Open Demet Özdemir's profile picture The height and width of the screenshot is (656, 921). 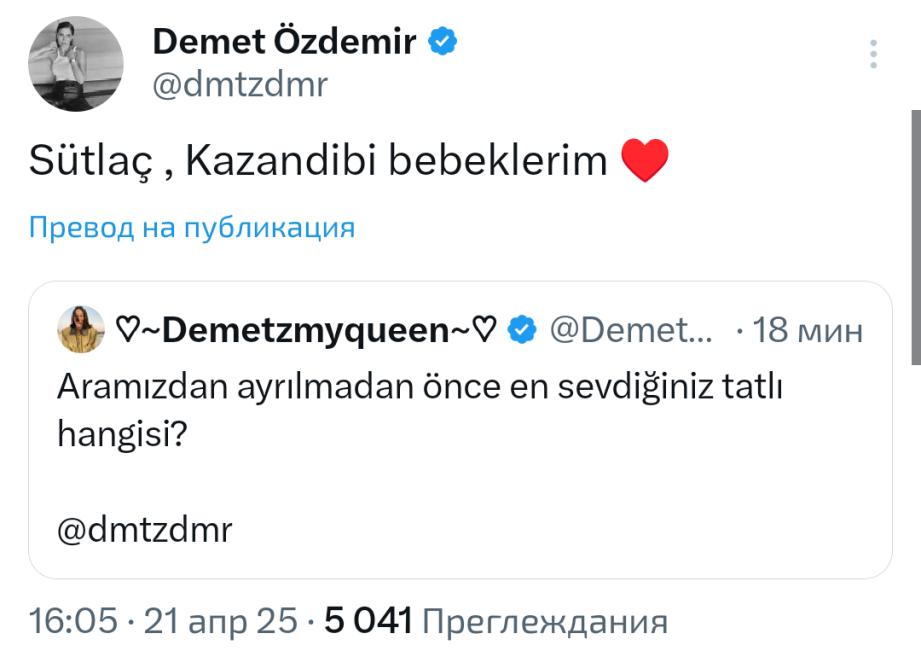pos(76,63)
